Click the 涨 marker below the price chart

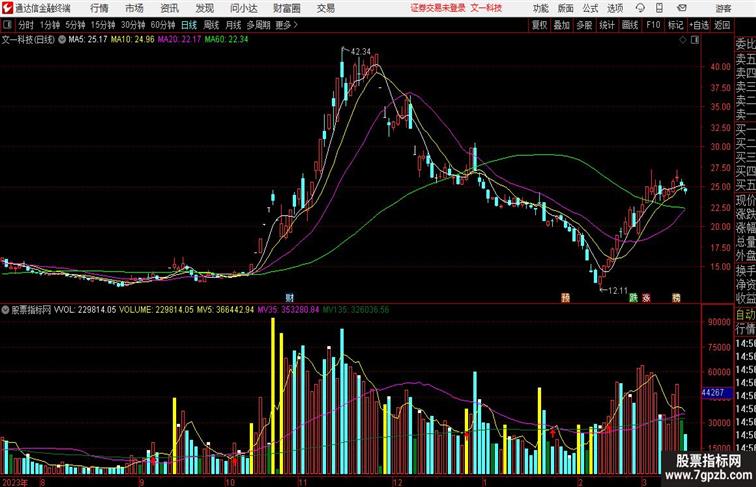647,298
